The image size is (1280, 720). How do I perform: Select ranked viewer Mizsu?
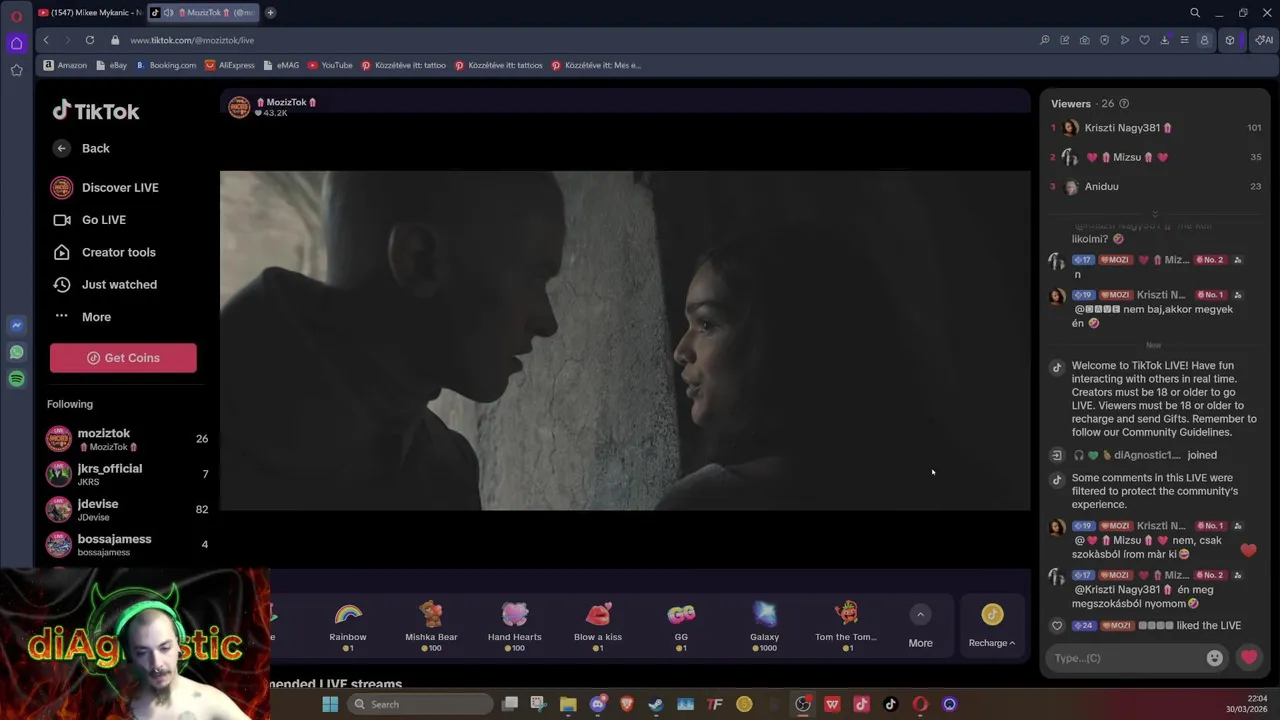1155,157
